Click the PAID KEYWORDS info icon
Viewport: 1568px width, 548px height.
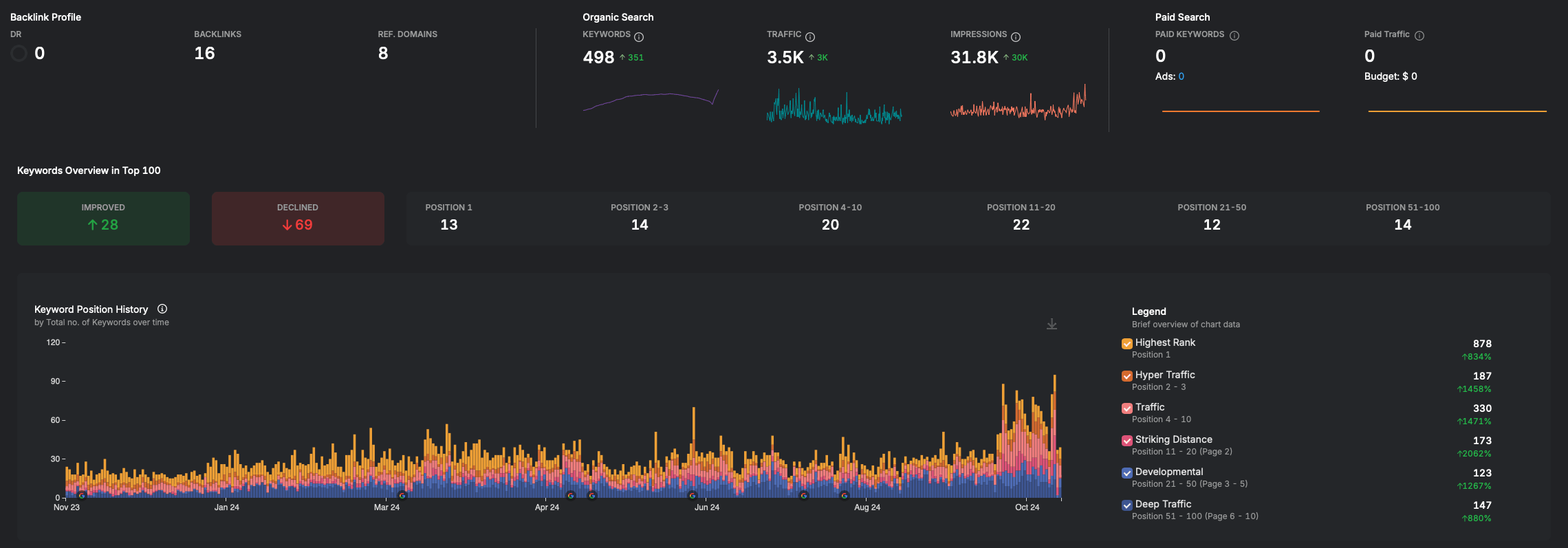pos(1234,36)
